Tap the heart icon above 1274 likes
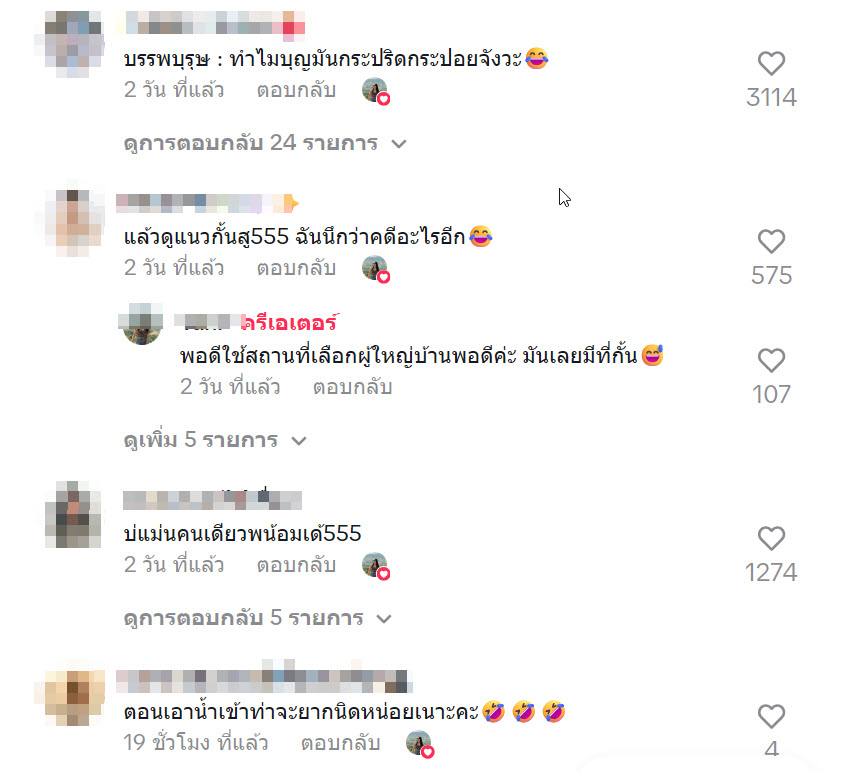The height and width of the screenshot is (771, 841). pyautogui.click(x=771, y=538)
